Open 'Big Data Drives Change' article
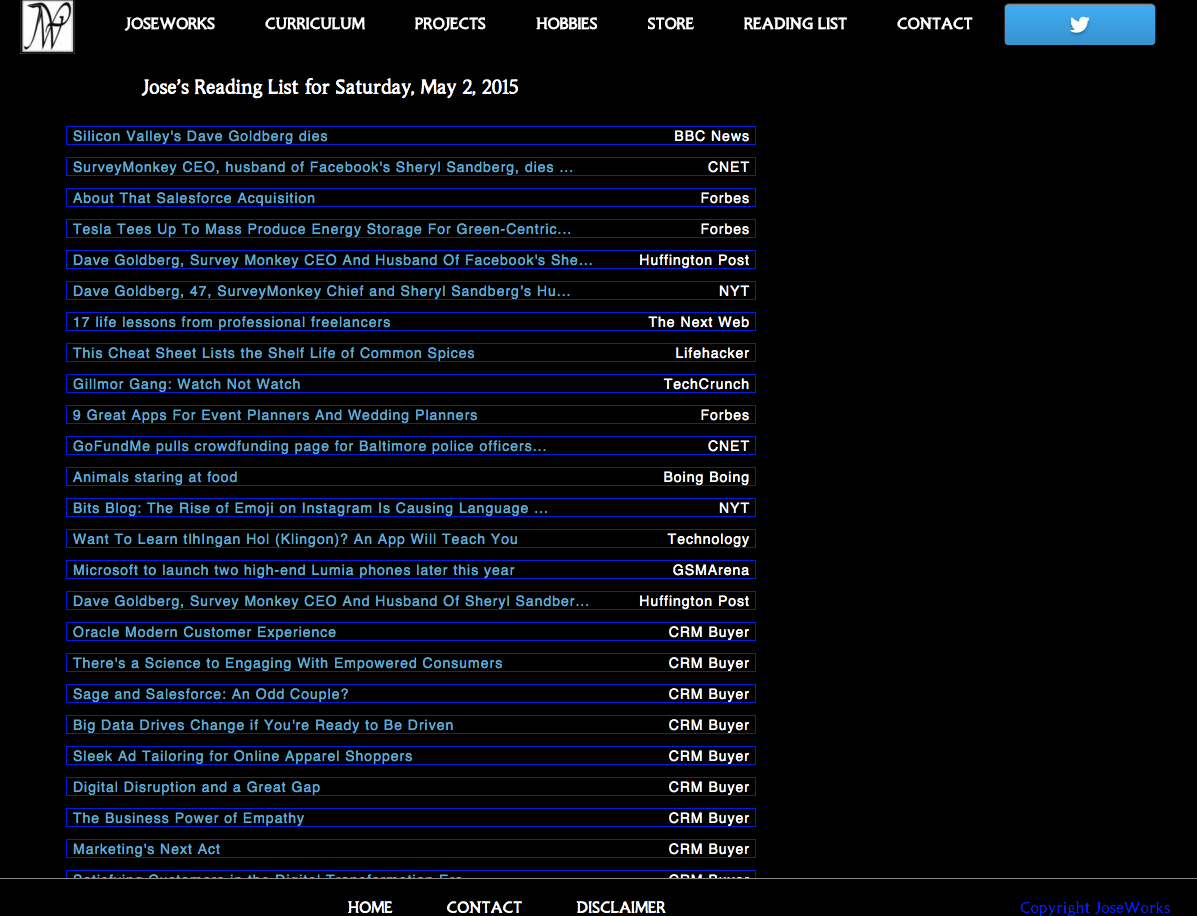The width and height of the screenshot is (1197, 916). pyautogui.click(x=263, y=725)
